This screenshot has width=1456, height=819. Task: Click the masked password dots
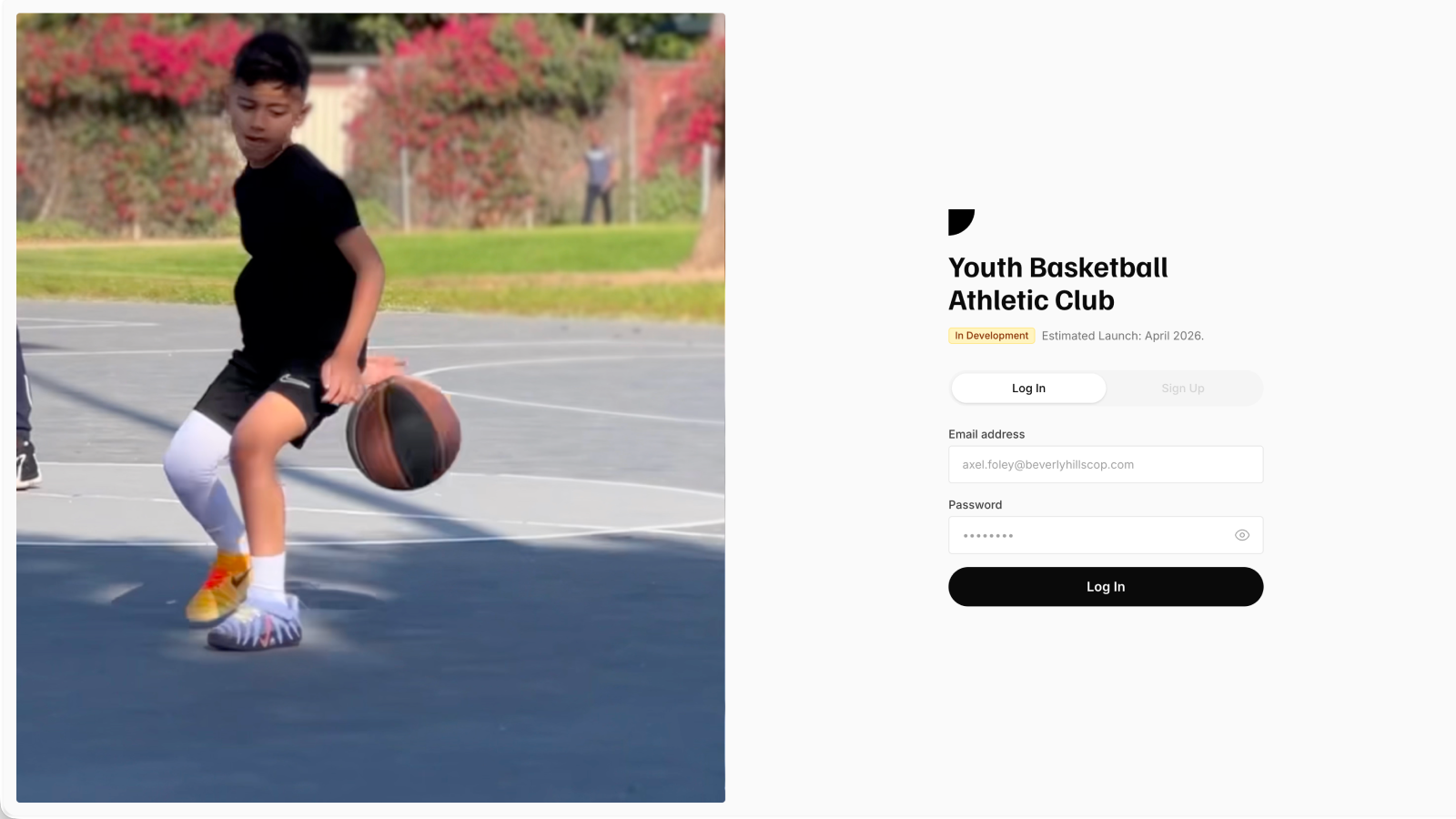(988, 536)
